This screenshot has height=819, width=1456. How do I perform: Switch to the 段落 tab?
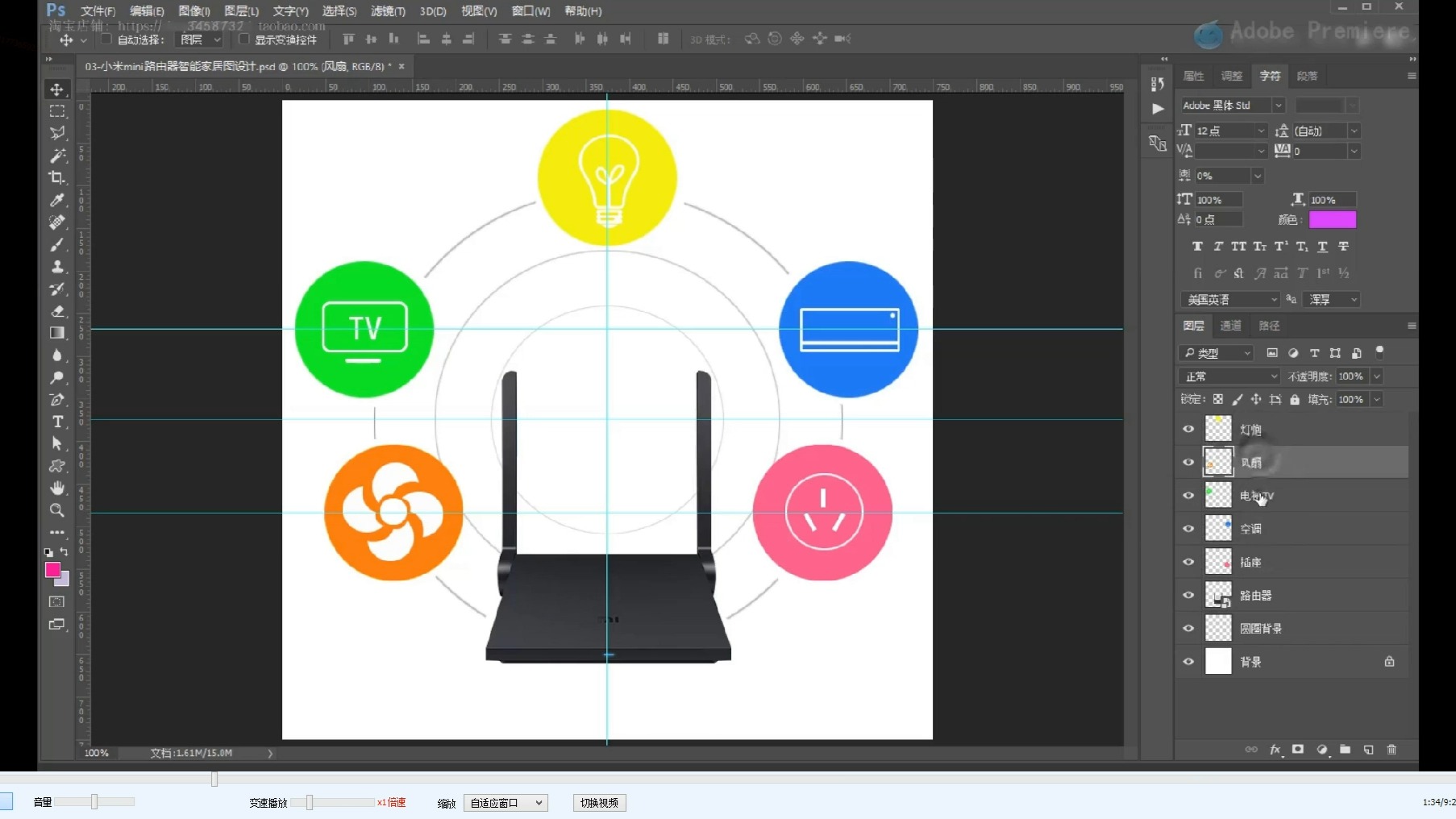coord(1307,76)
